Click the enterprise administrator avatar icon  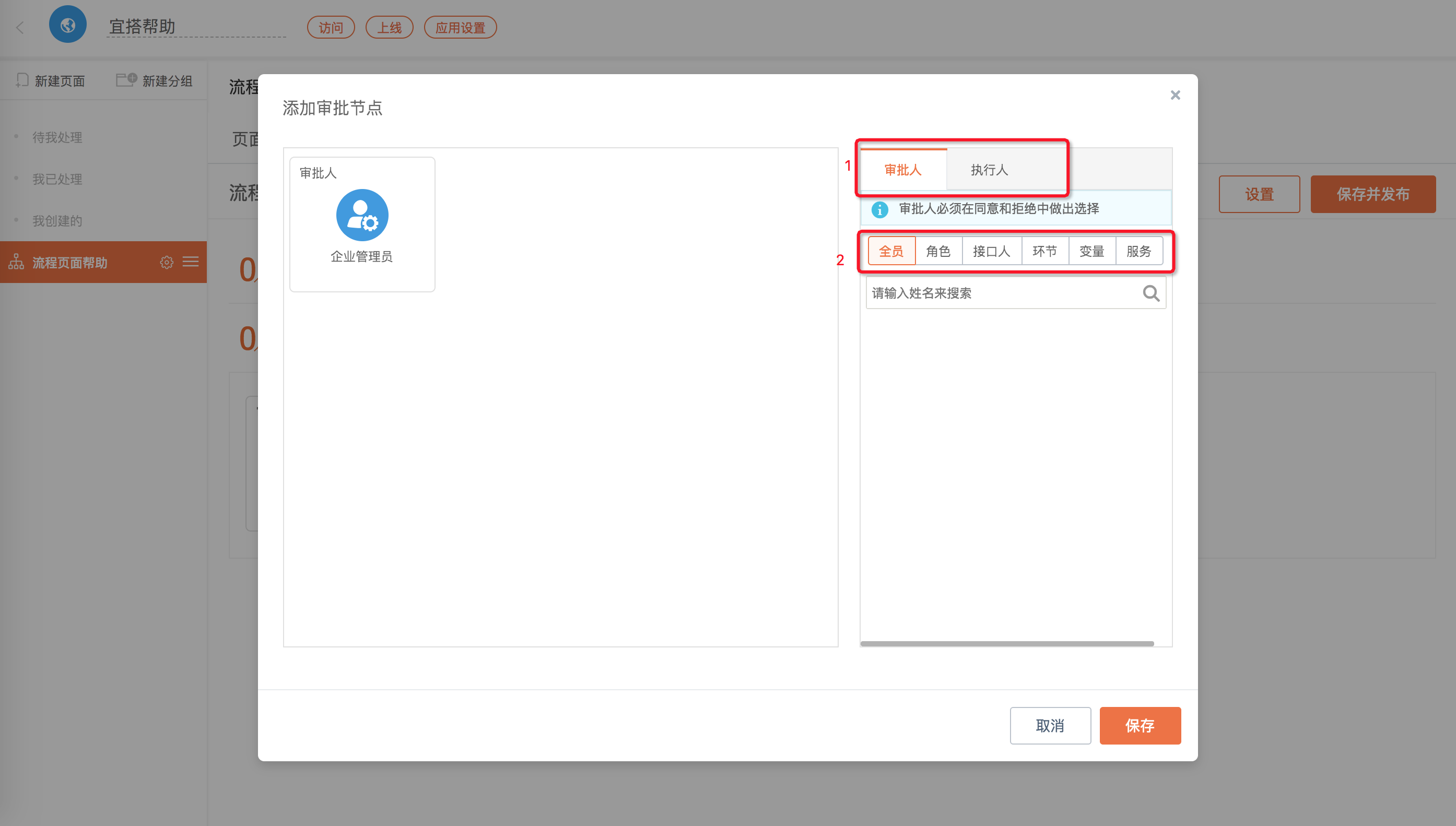362,216
